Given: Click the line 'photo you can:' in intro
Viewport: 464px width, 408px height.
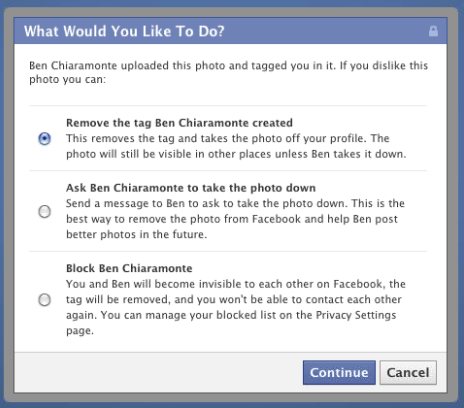Looking at the screenshot, I should pyautogui.click(x=67, y=80).
